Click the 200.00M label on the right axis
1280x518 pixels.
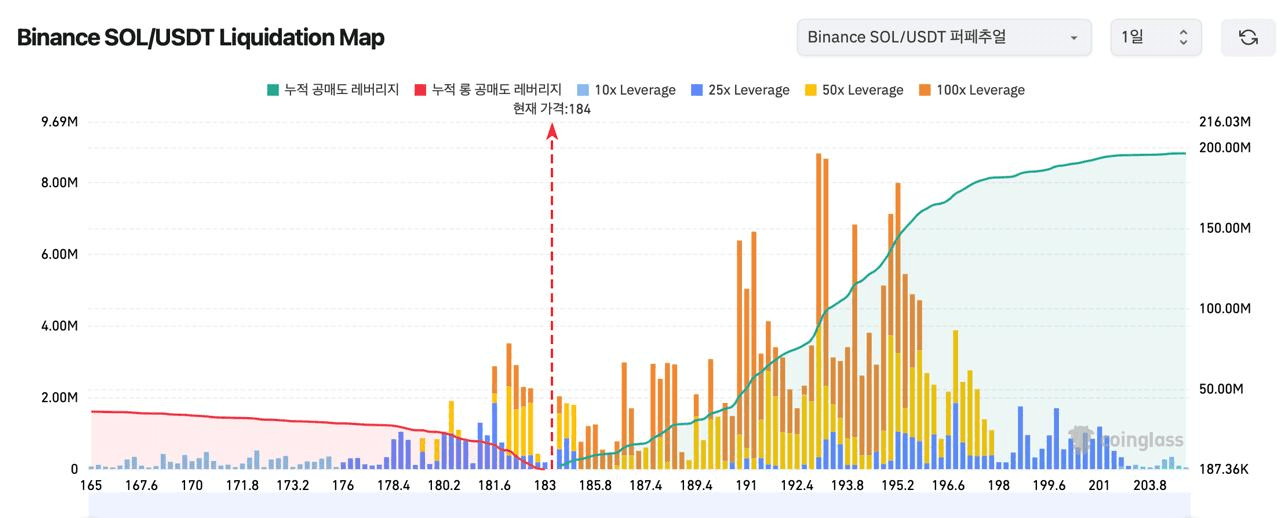1225,147
